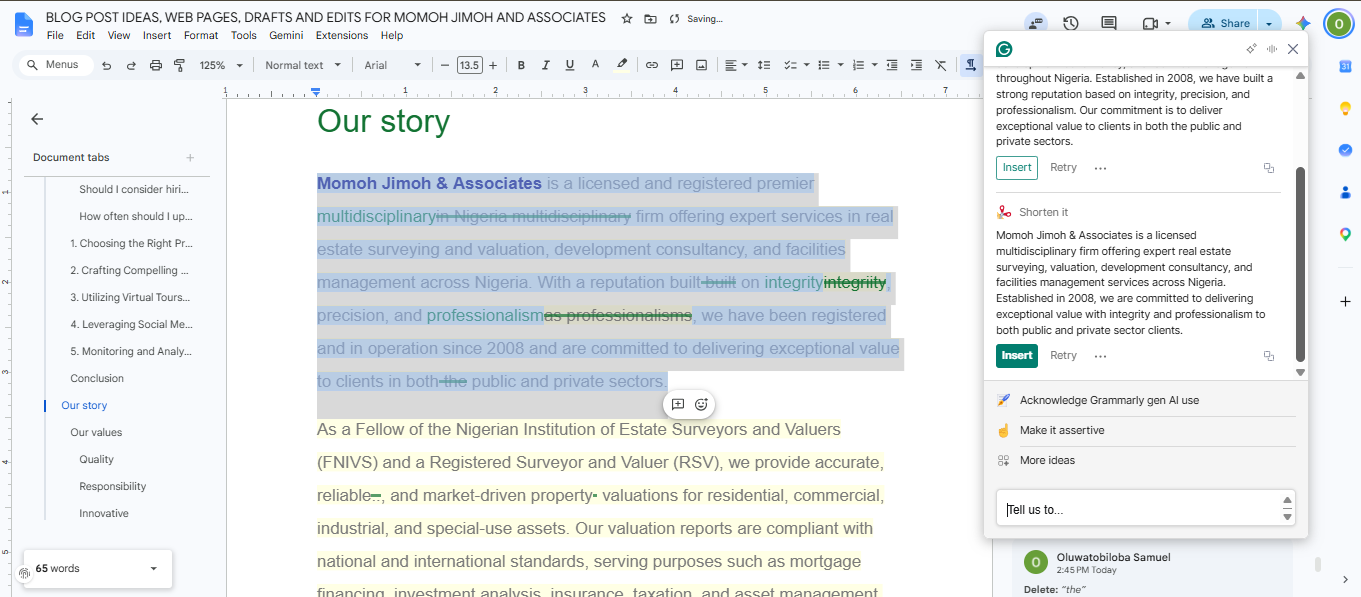The width and height of the screenshot is (1361, 597).
Task: Toggle bold formatting
Action: (521, 65)
